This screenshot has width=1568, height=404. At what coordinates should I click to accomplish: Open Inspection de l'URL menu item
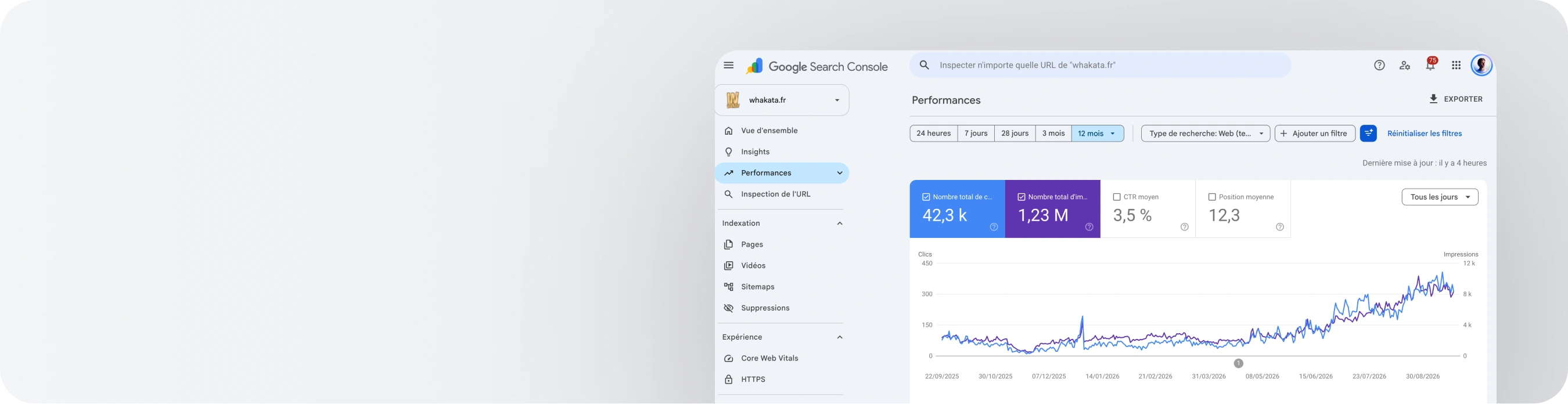[782, 194]
